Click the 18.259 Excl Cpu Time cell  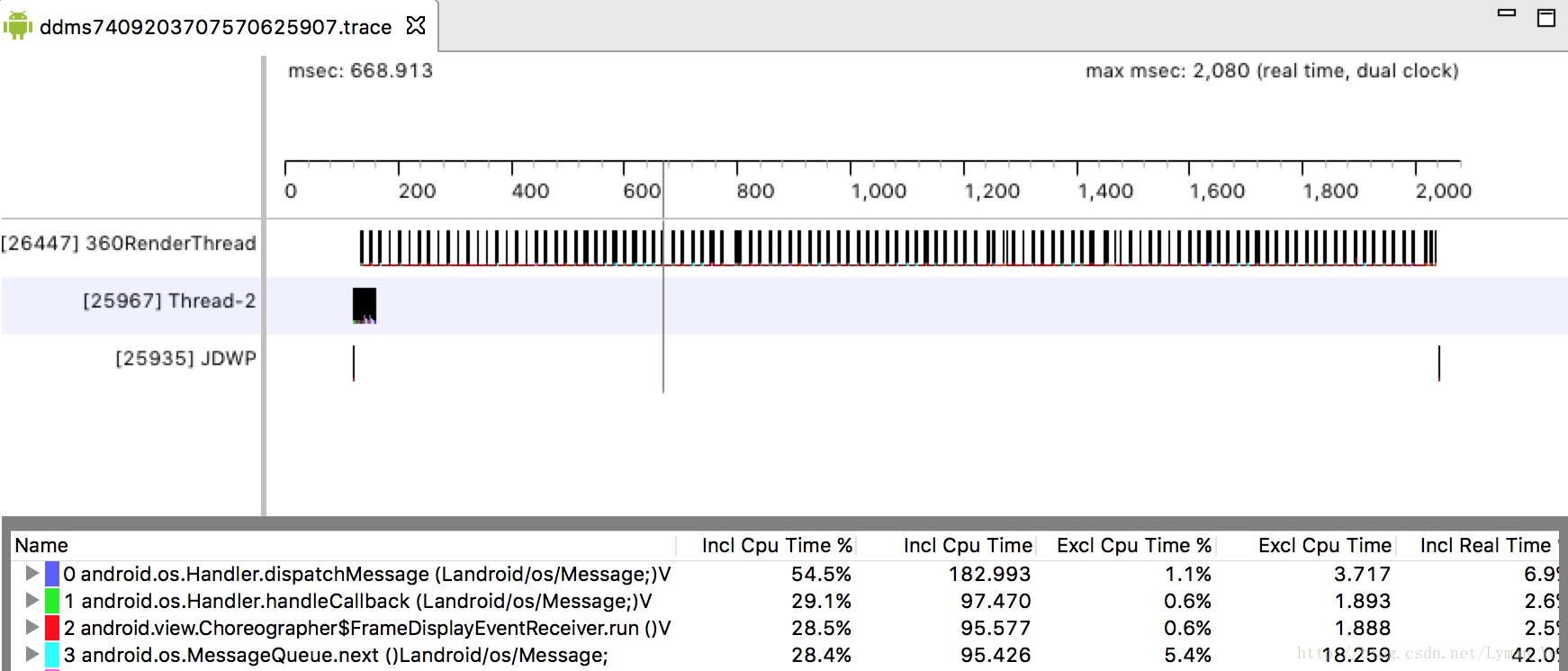tap(1356, 655)
